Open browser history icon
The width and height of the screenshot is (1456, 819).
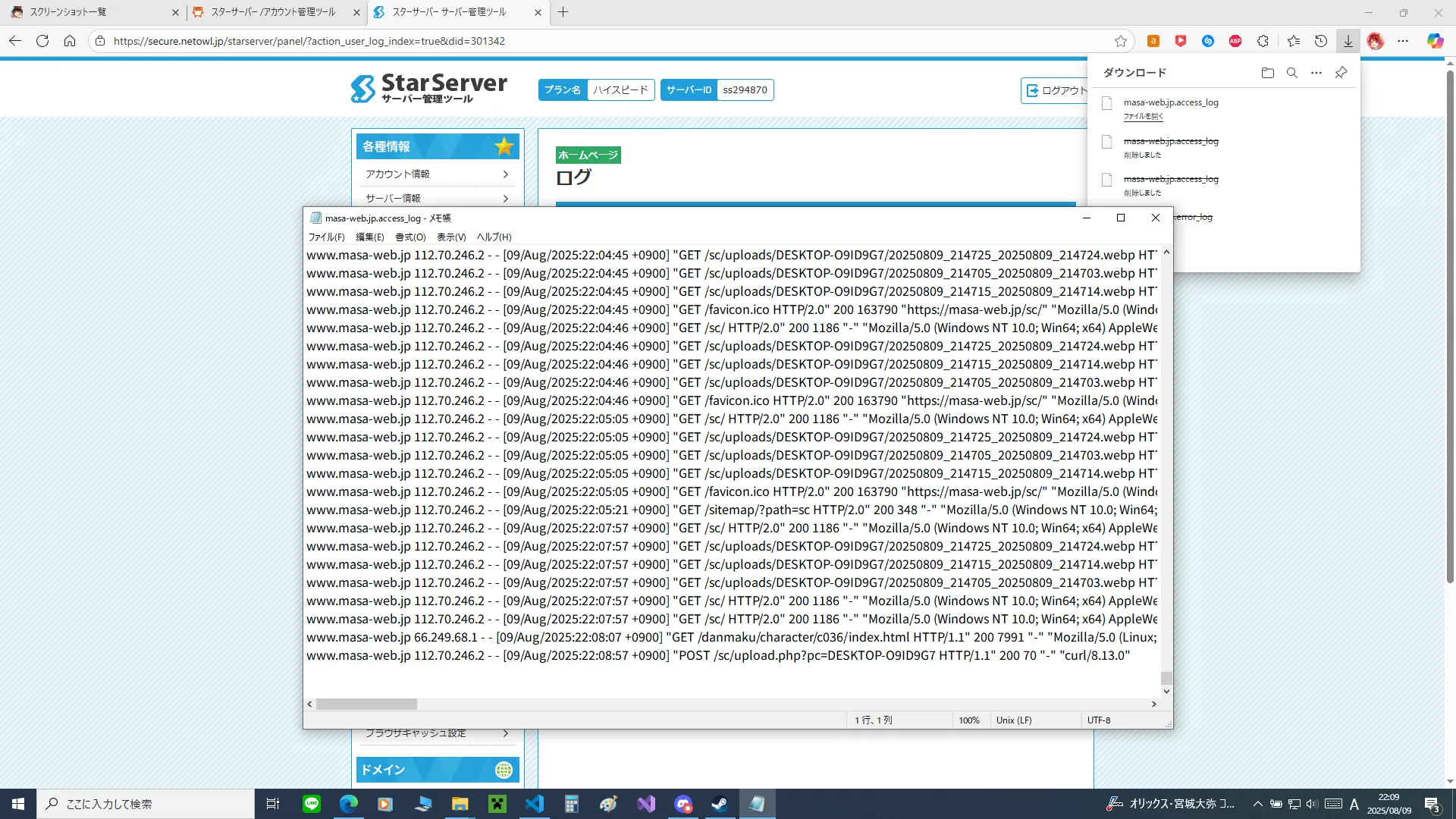(1321, 41)
